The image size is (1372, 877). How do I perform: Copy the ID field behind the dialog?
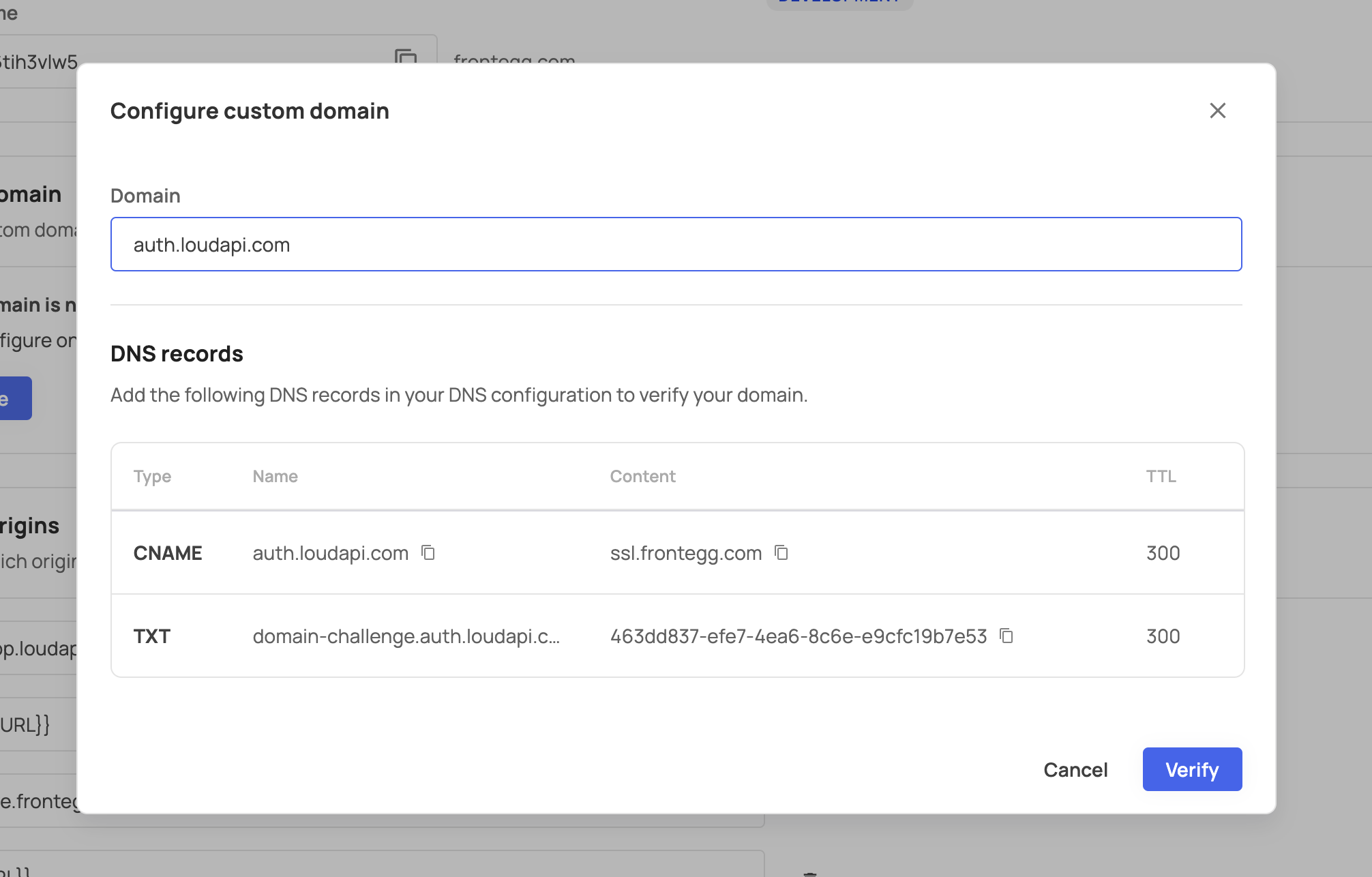[x=405, y=57]
